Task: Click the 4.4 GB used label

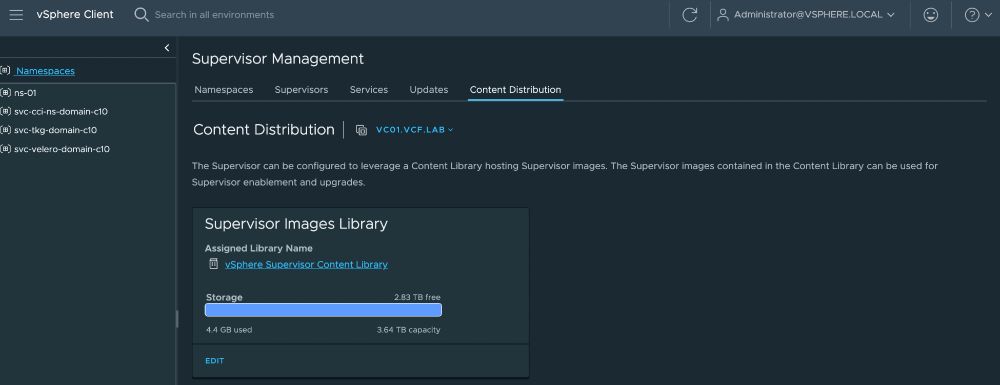Action: pos(229,330)
